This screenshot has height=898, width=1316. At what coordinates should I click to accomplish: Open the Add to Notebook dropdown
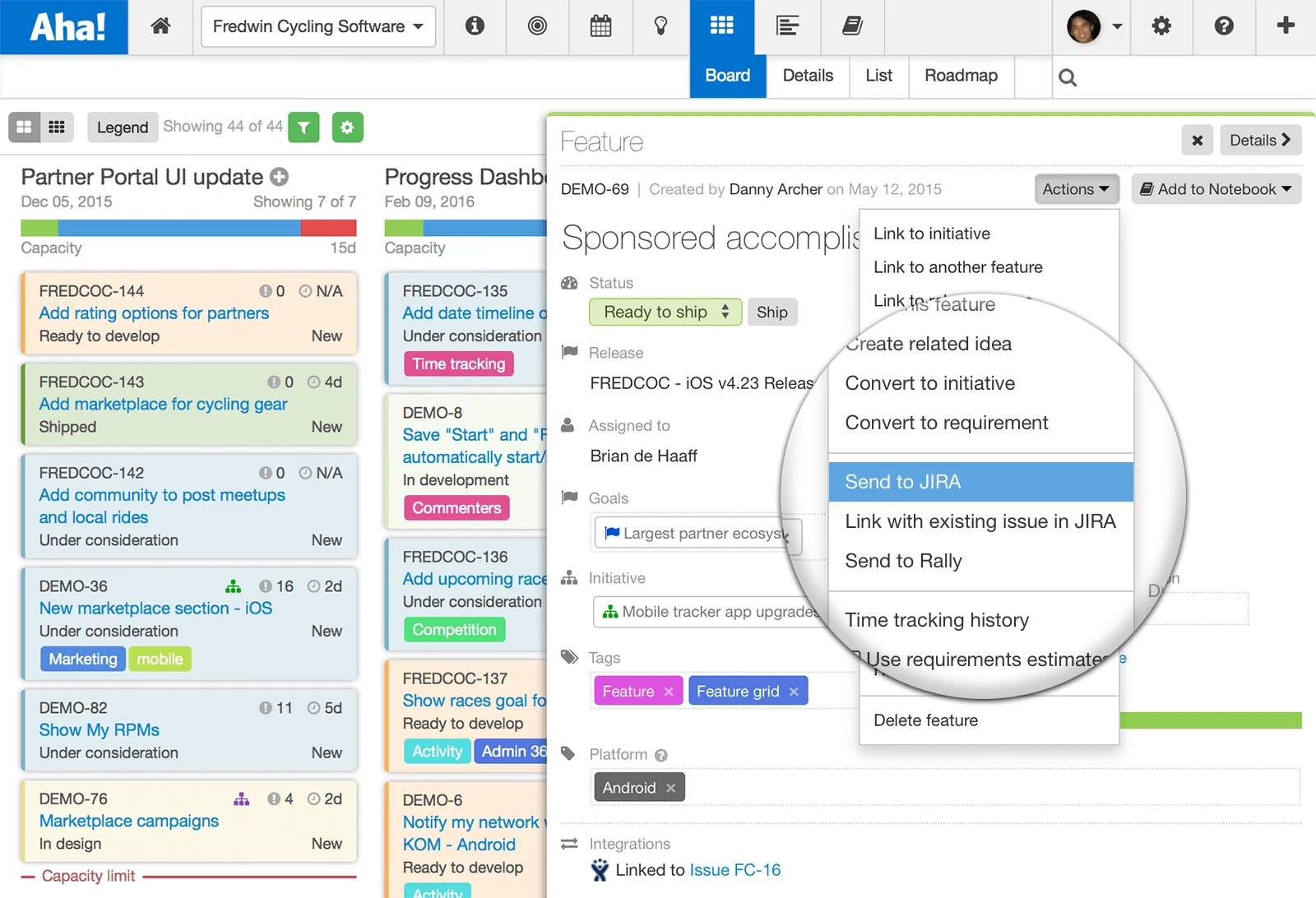click(1216, 189)
